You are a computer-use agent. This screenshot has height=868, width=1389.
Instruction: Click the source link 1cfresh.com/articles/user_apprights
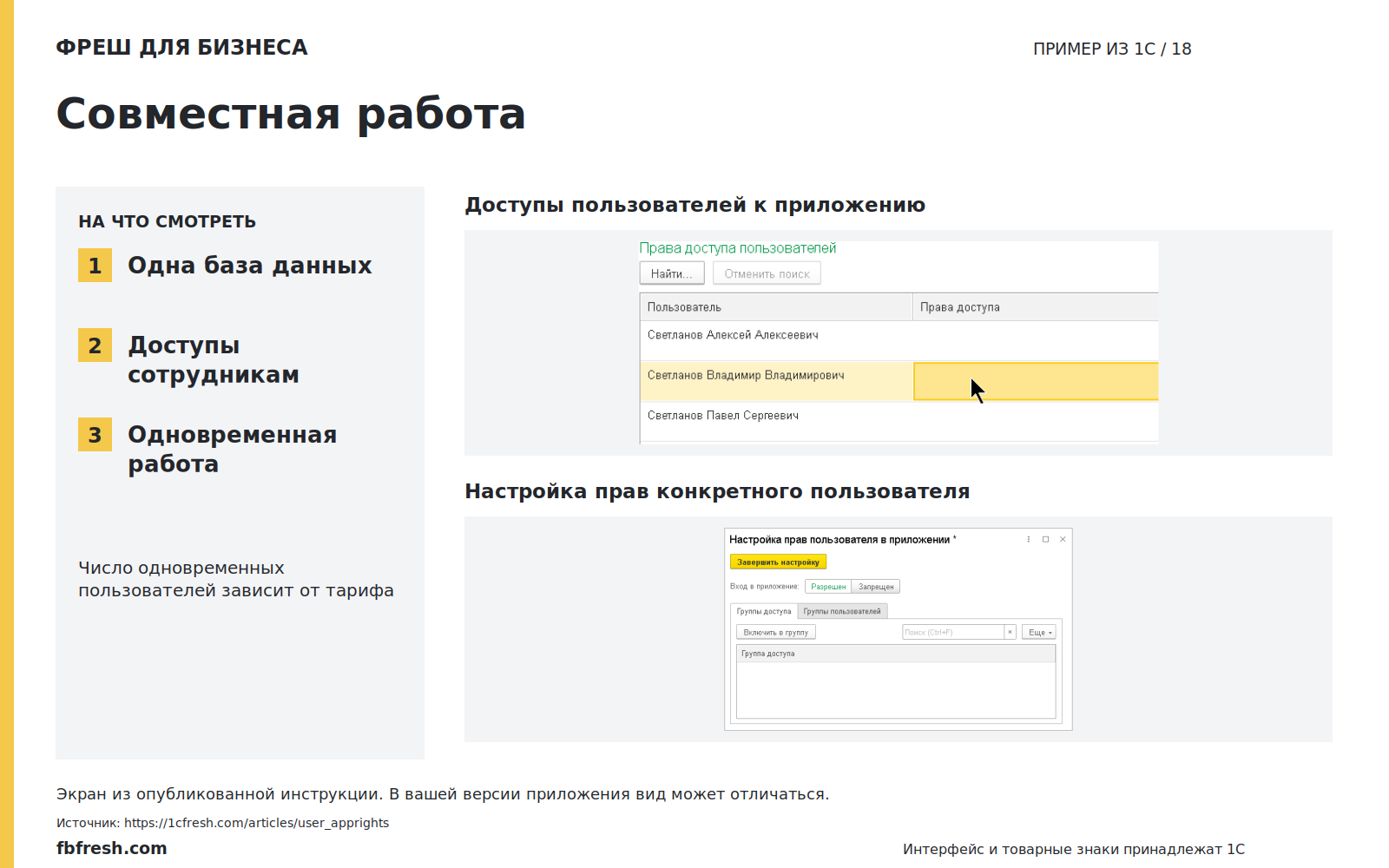coord(256,823)
